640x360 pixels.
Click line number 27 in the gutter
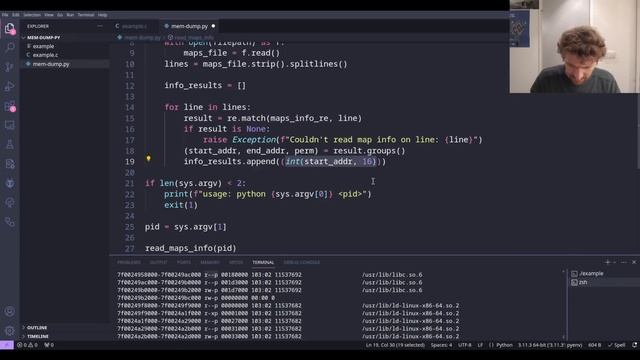129,248
